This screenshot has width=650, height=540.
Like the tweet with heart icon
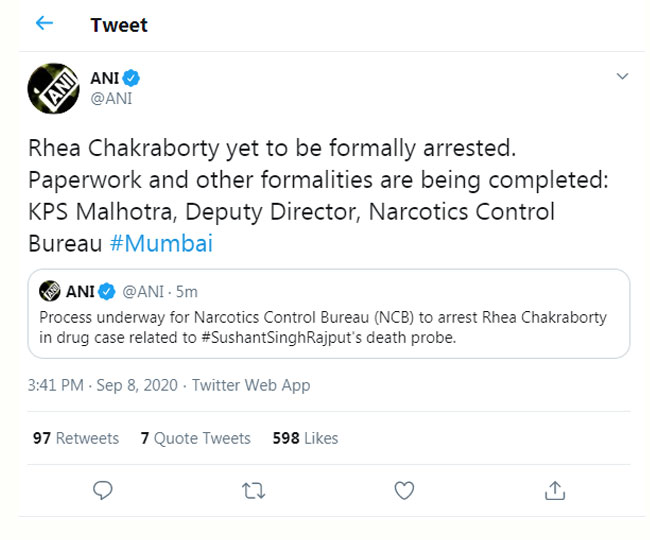pos(404,491)
